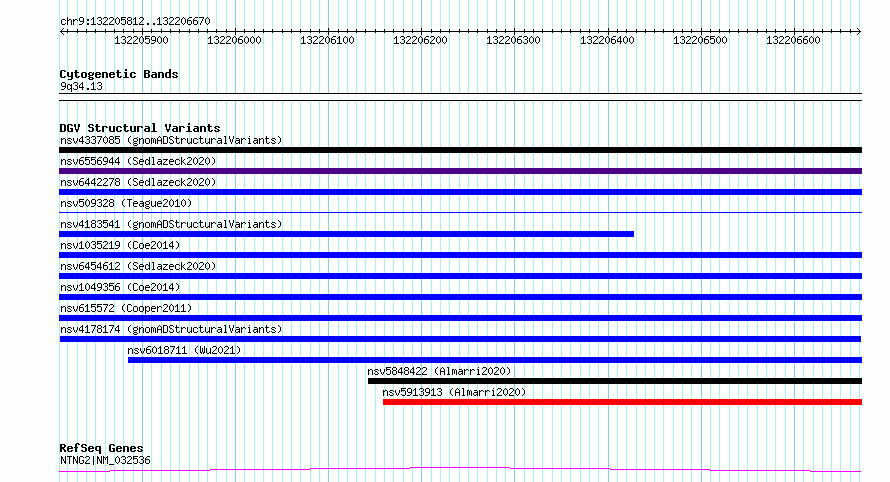Open the nsv6442278 Sedlazeck2020 label
Image resolution: width=890 pixels, height=482 pixels.
tap(138, 182)
